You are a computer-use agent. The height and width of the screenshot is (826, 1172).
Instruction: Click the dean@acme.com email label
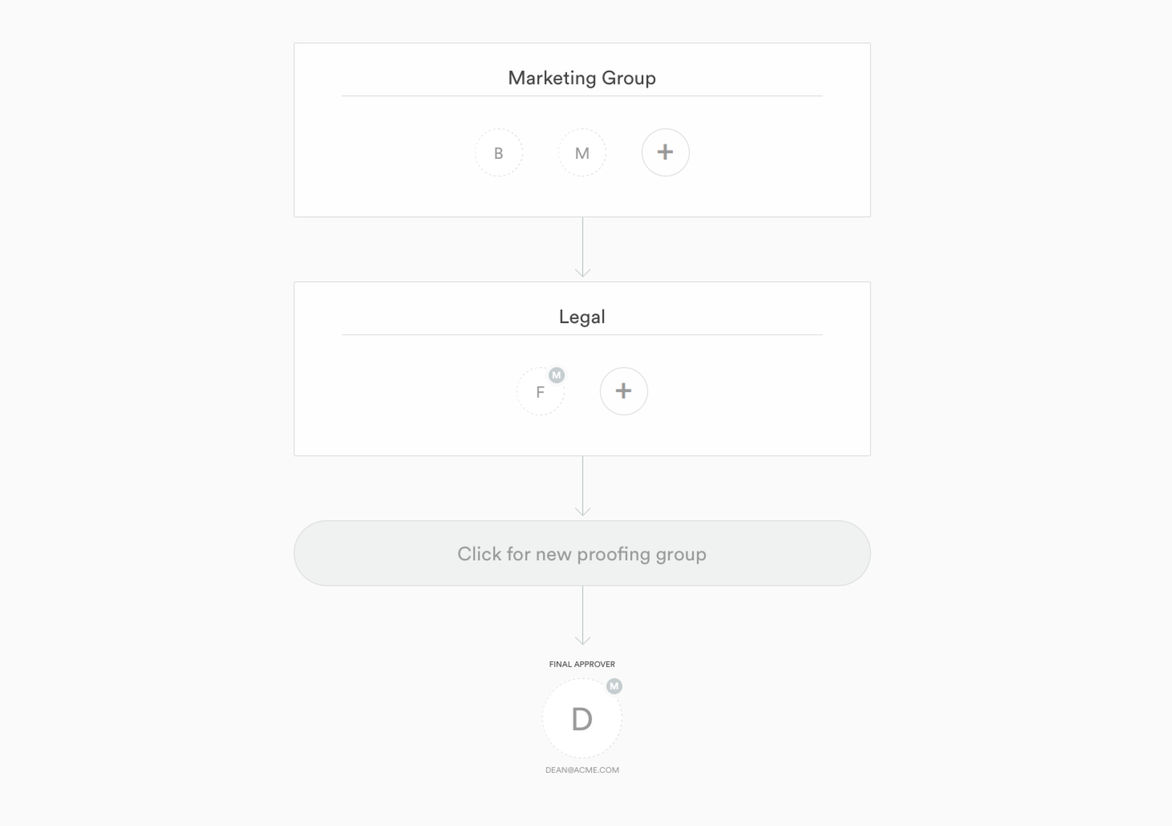pyautogui.click(x=582, y=770)
